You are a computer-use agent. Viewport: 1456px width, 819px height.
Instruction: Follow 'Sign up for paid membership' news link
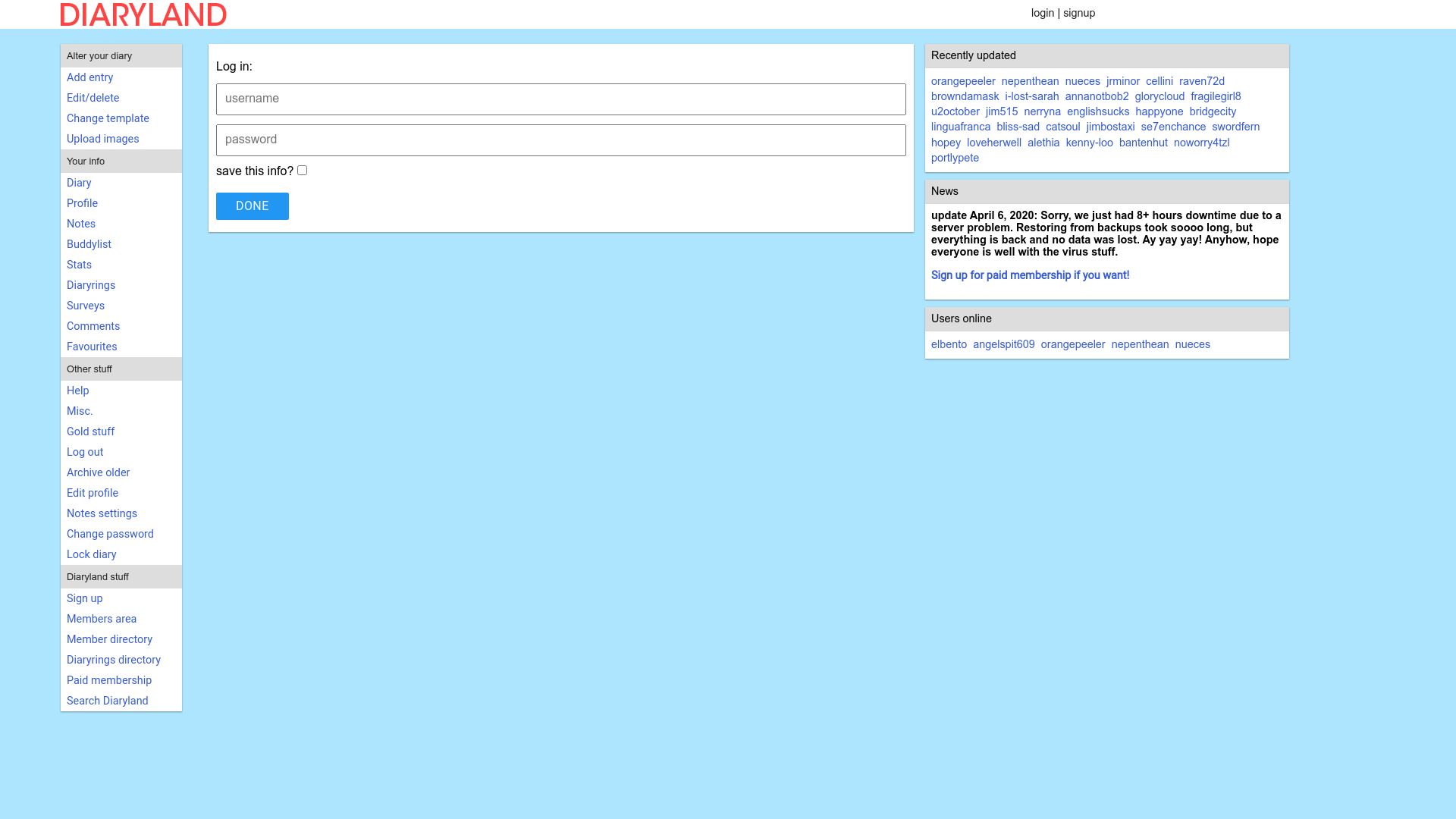click(1030, 275)
